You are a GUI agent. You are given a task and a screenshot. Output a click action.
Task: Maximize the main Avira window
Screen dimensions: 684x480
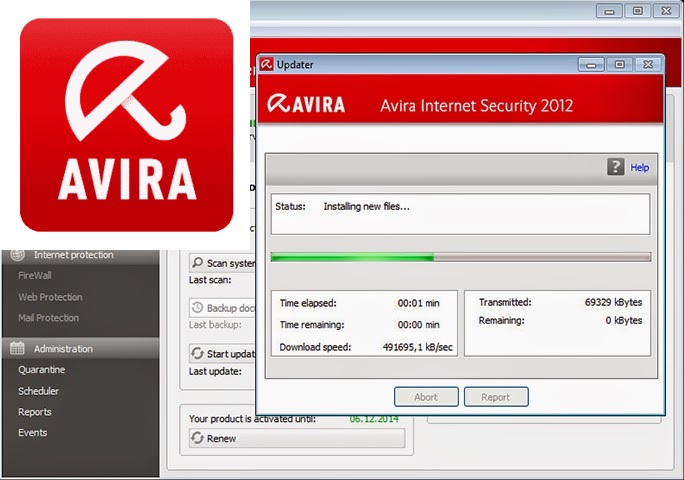click(x=638, y=11)
